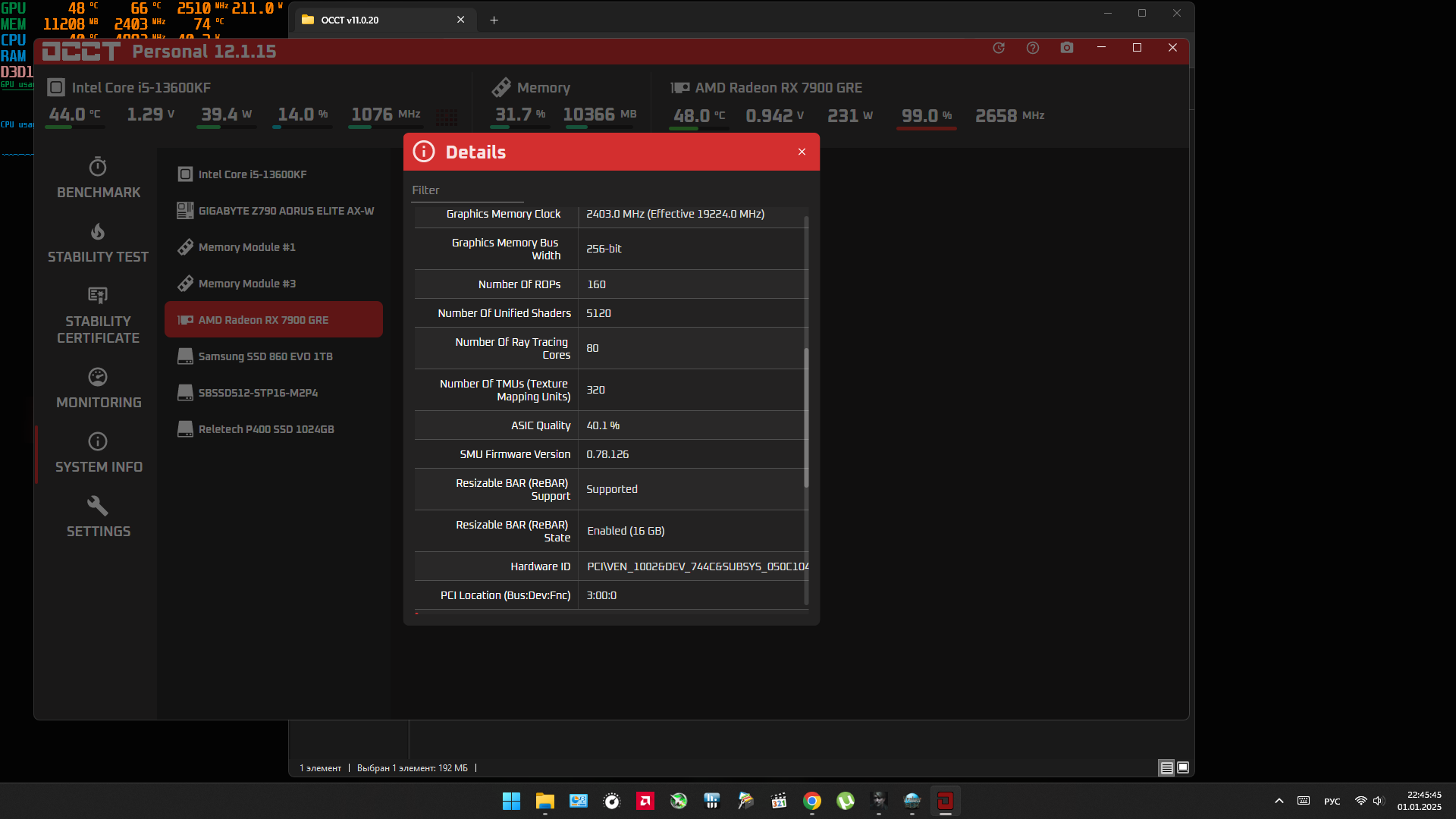
Task: Open the Stability Test flame icon
Action: 98,231
